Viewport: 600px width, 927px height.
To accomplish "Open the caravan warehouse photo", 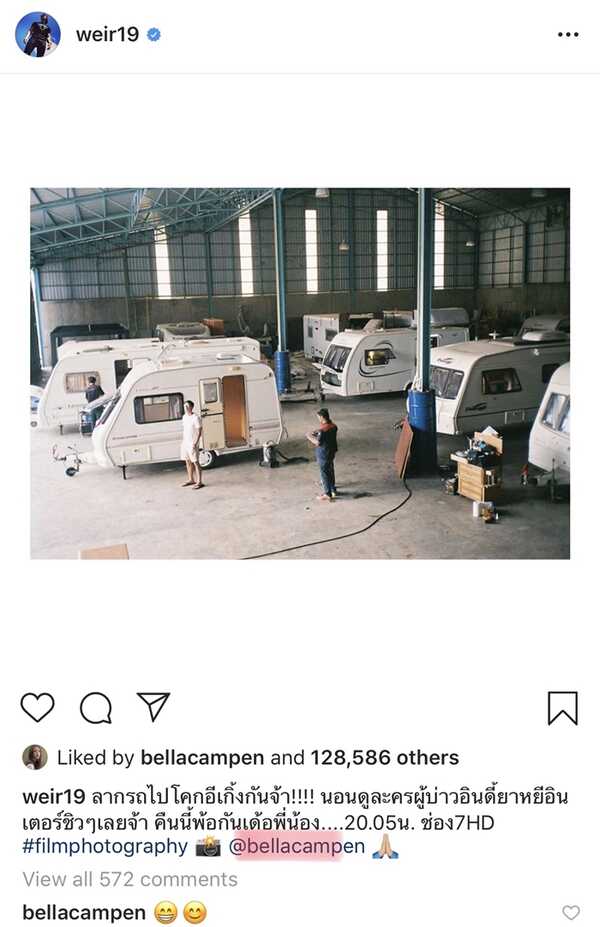I will pyautogui.click(x=300, y=374).
